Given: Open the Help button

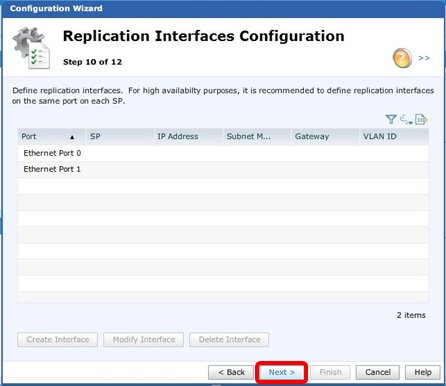Looking at the screenshot, I should [423, 372].
